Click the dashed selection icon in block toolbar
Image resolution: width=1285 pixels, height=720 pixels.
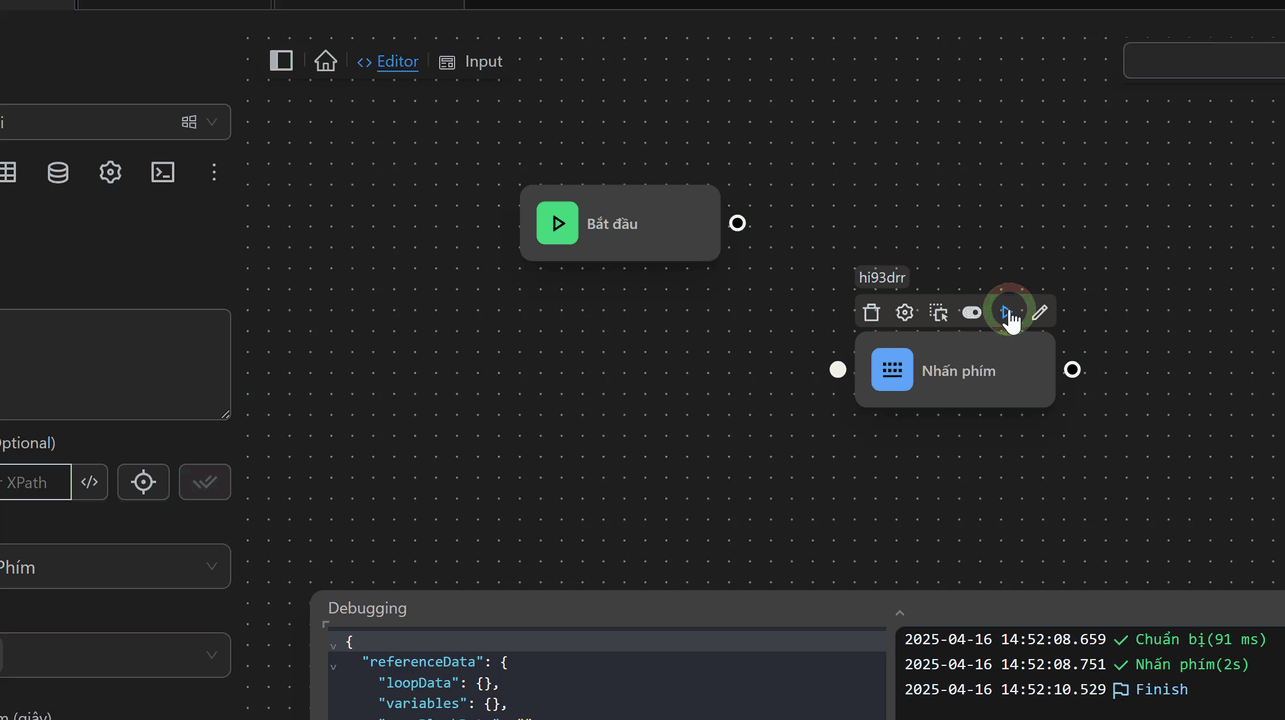click(938, 313)
